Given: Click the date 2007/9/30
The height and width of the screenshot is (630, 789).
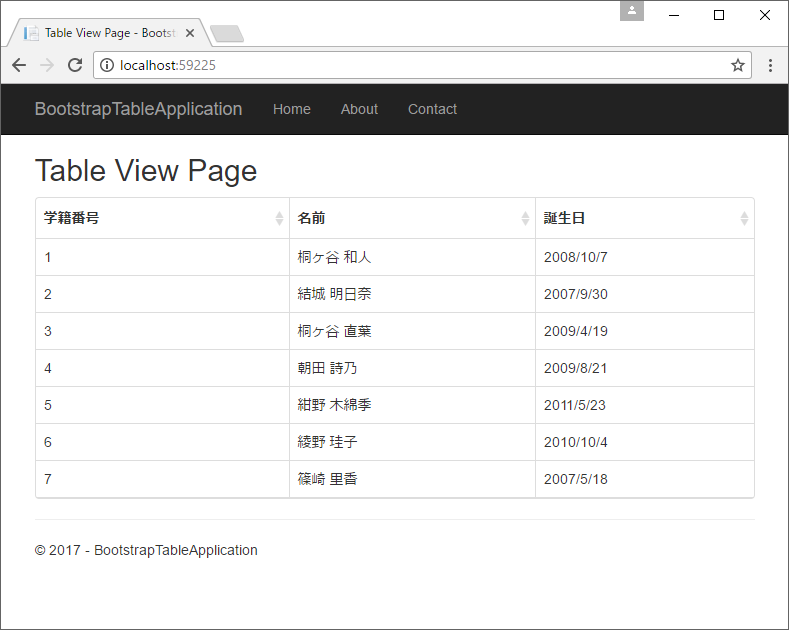Looking at the screenshot, I should [x=575, y=294].
